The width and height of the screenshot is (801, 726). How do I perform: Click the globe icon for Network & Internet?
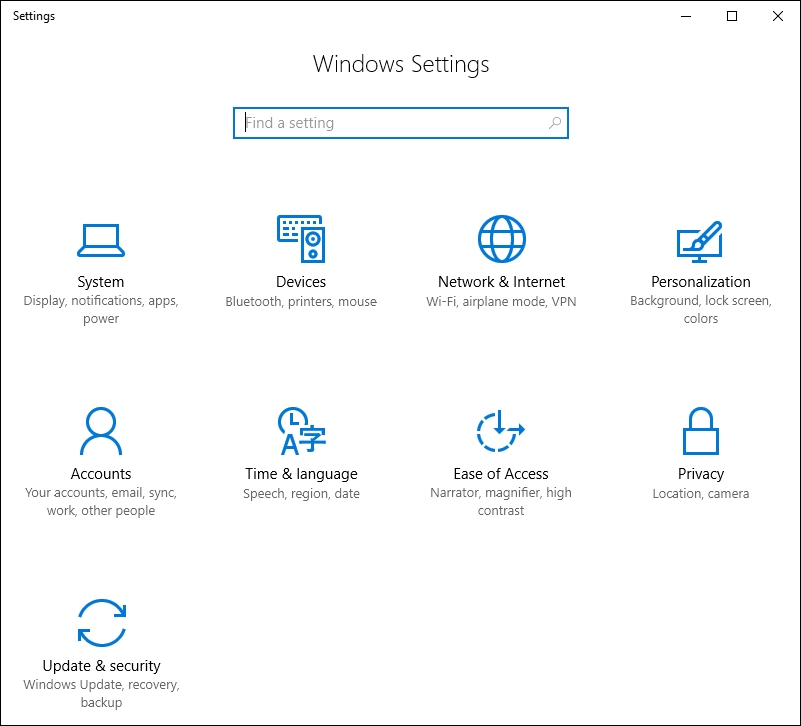pyautogui.click(x=501, y=239)
